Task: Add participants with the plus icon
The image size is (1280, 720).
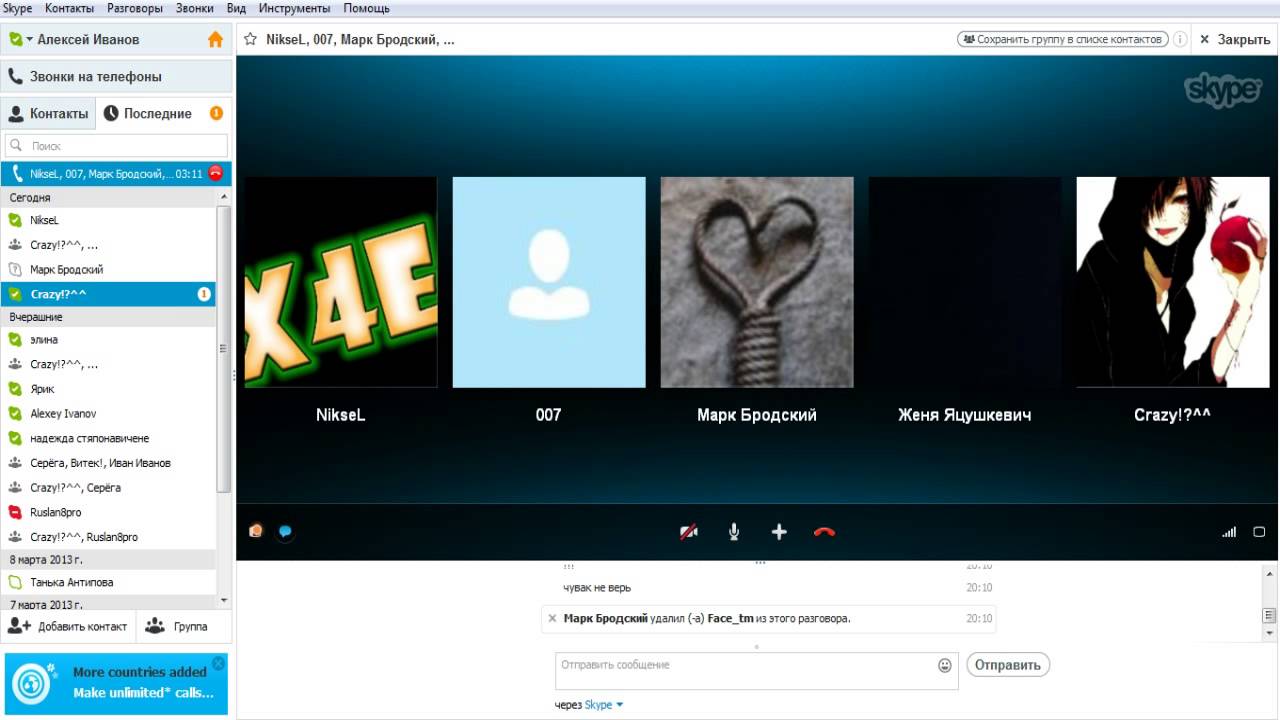Action: point(779,532)
